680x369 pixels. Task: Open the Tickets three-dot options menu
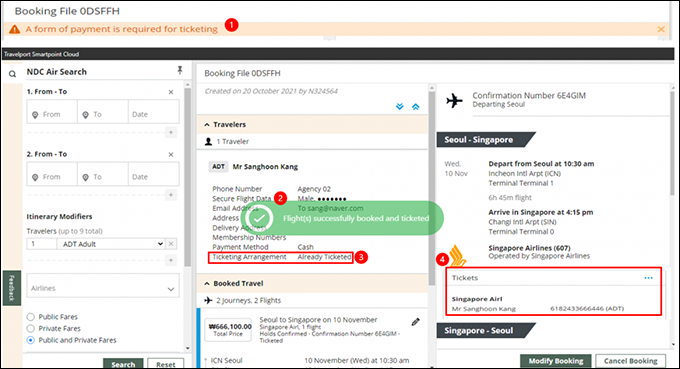[x=648, y=278]
